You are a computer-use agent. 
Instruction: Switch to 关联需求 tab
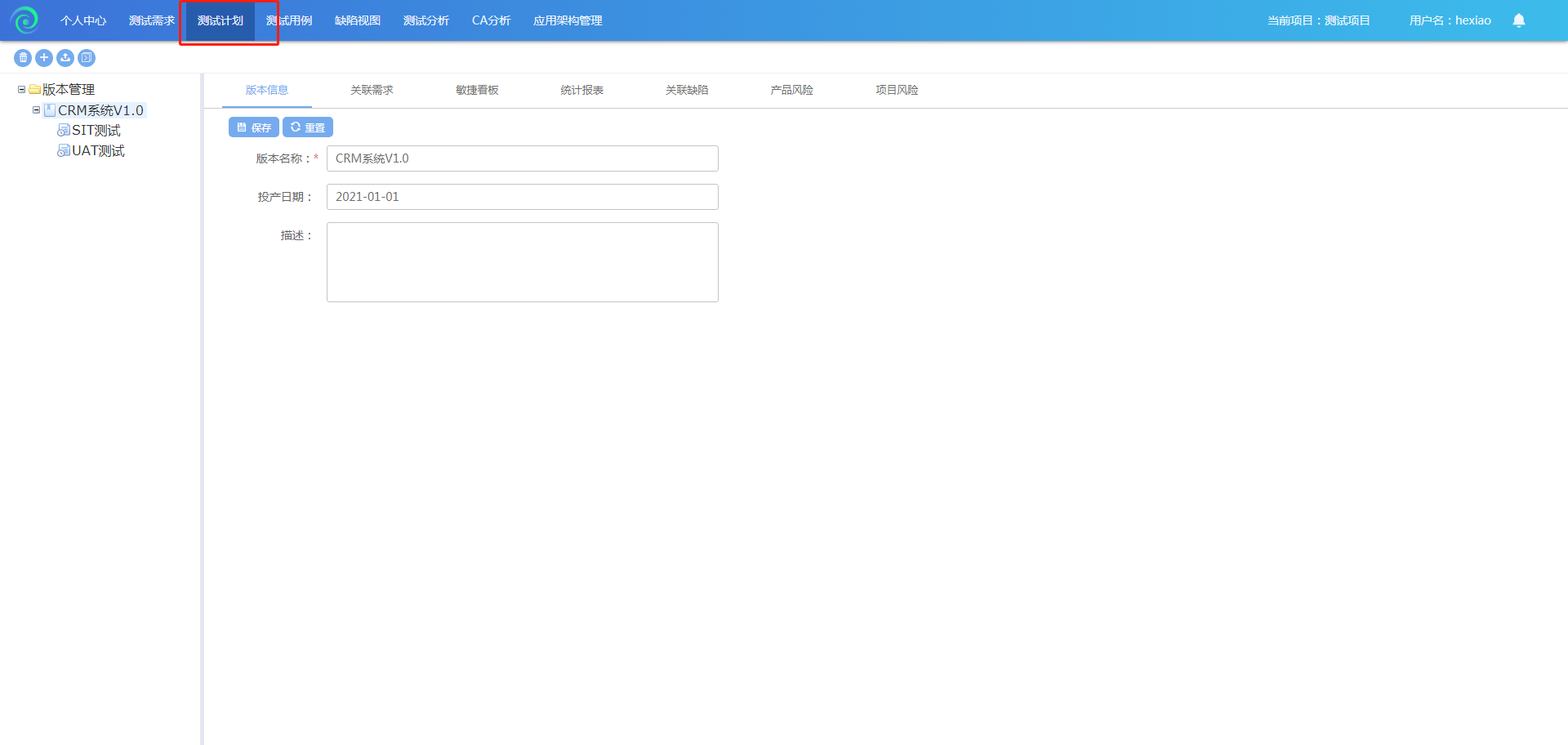372,90
